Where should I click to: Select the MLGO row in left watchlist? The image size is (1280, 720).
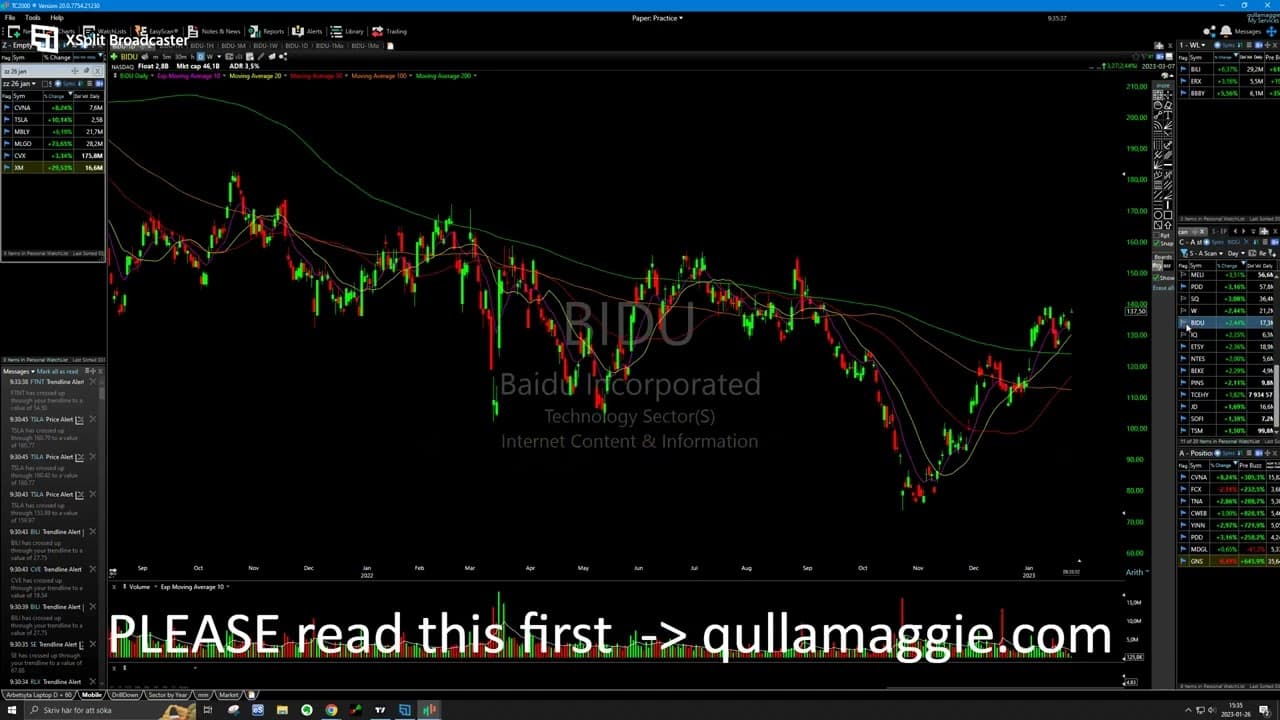click(x=53, y=143)
